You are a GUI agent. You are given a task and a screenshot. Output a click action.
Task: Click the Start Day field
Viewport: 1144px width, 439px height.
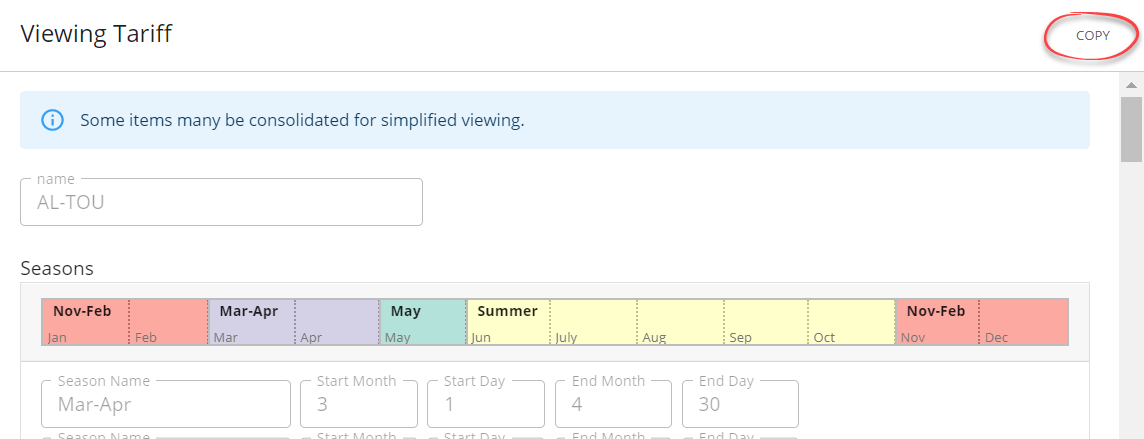[x=486, y=404]
